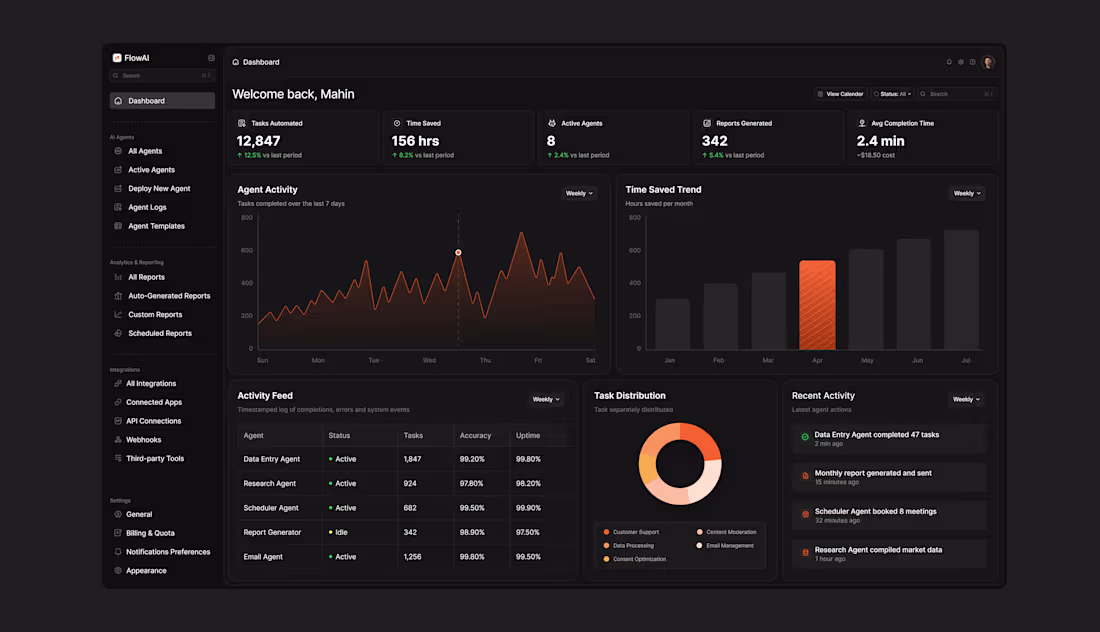This screenshot has width=1100, height=632.
Task: Select the Agent Logs icon in sidebar
Action: pyautogui.click(x=120, y=207)
